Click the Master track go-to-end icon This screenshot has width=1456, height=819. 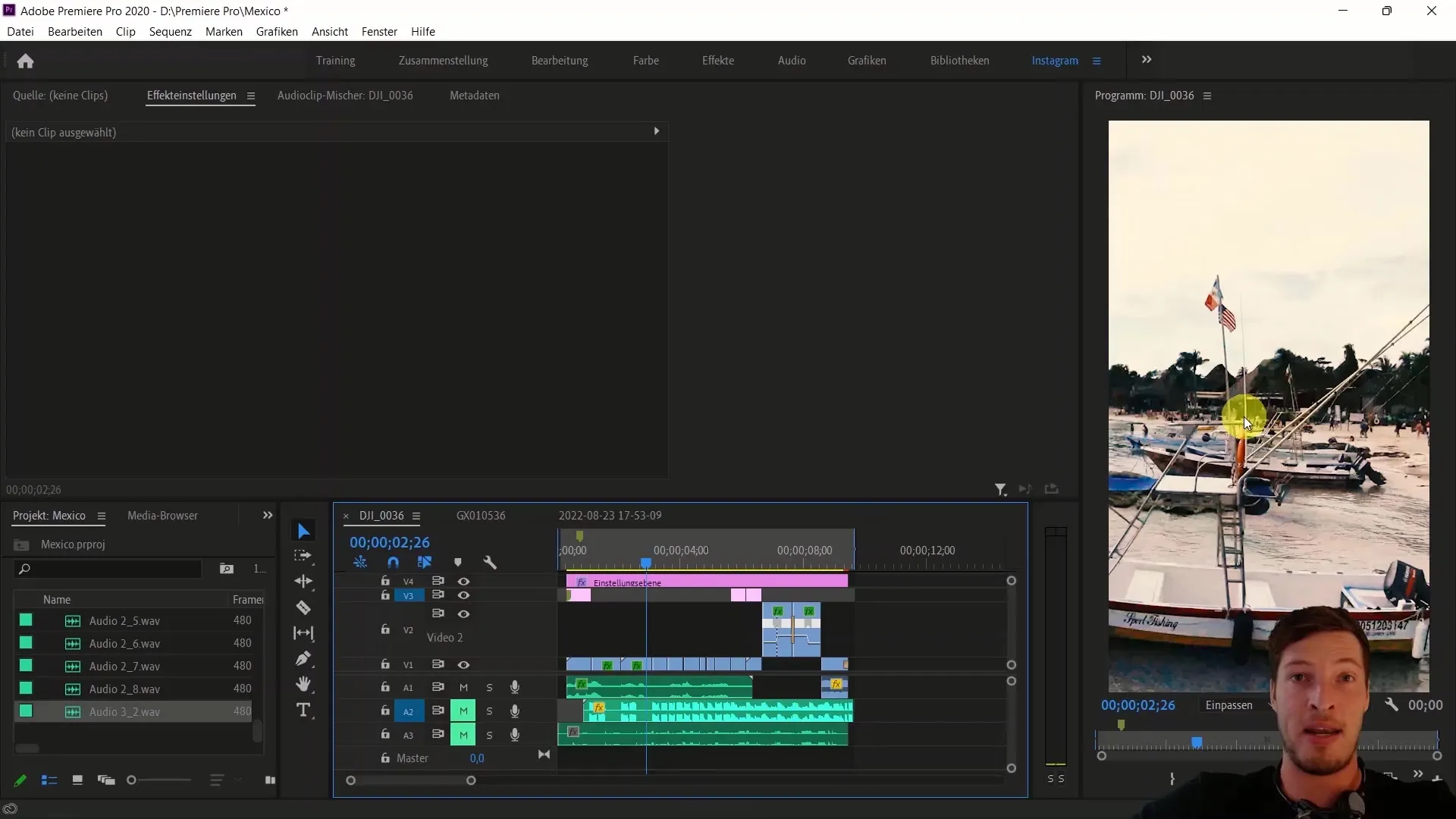pyautogui.click(x=544, y=755)
